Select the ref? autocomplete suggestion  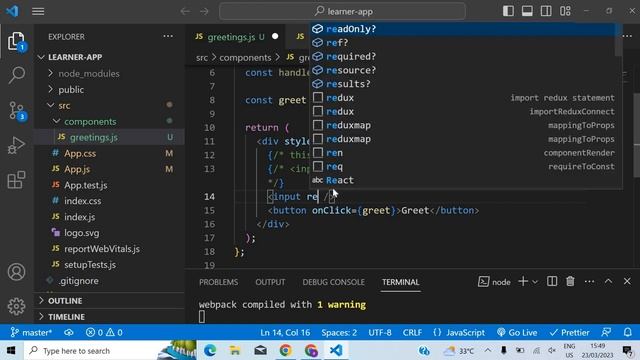[463, 42]
